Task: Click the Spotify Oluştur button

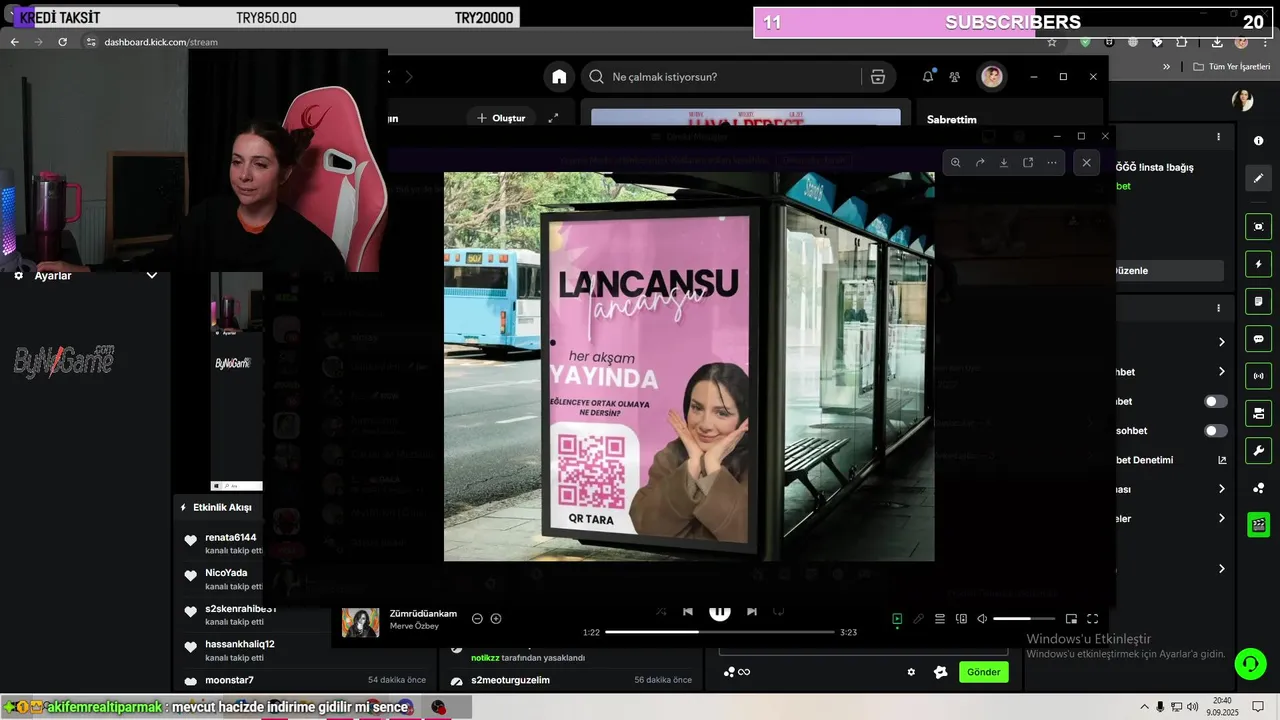Action: pos(501,118)
